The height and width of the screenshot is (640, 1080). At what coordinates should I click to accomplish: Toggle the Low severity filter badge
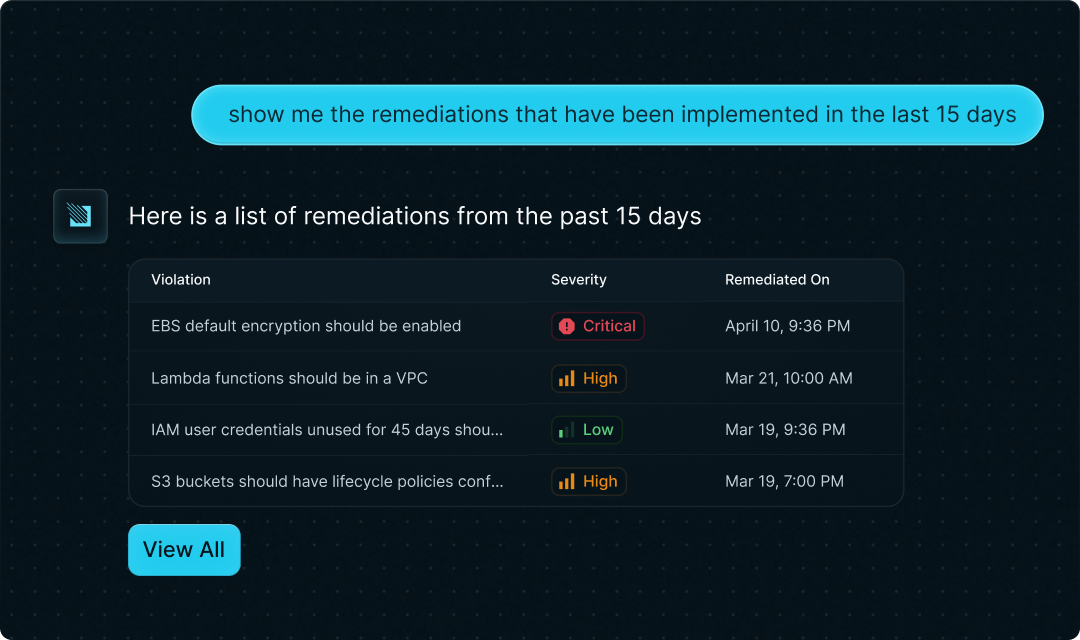point(586,429)
